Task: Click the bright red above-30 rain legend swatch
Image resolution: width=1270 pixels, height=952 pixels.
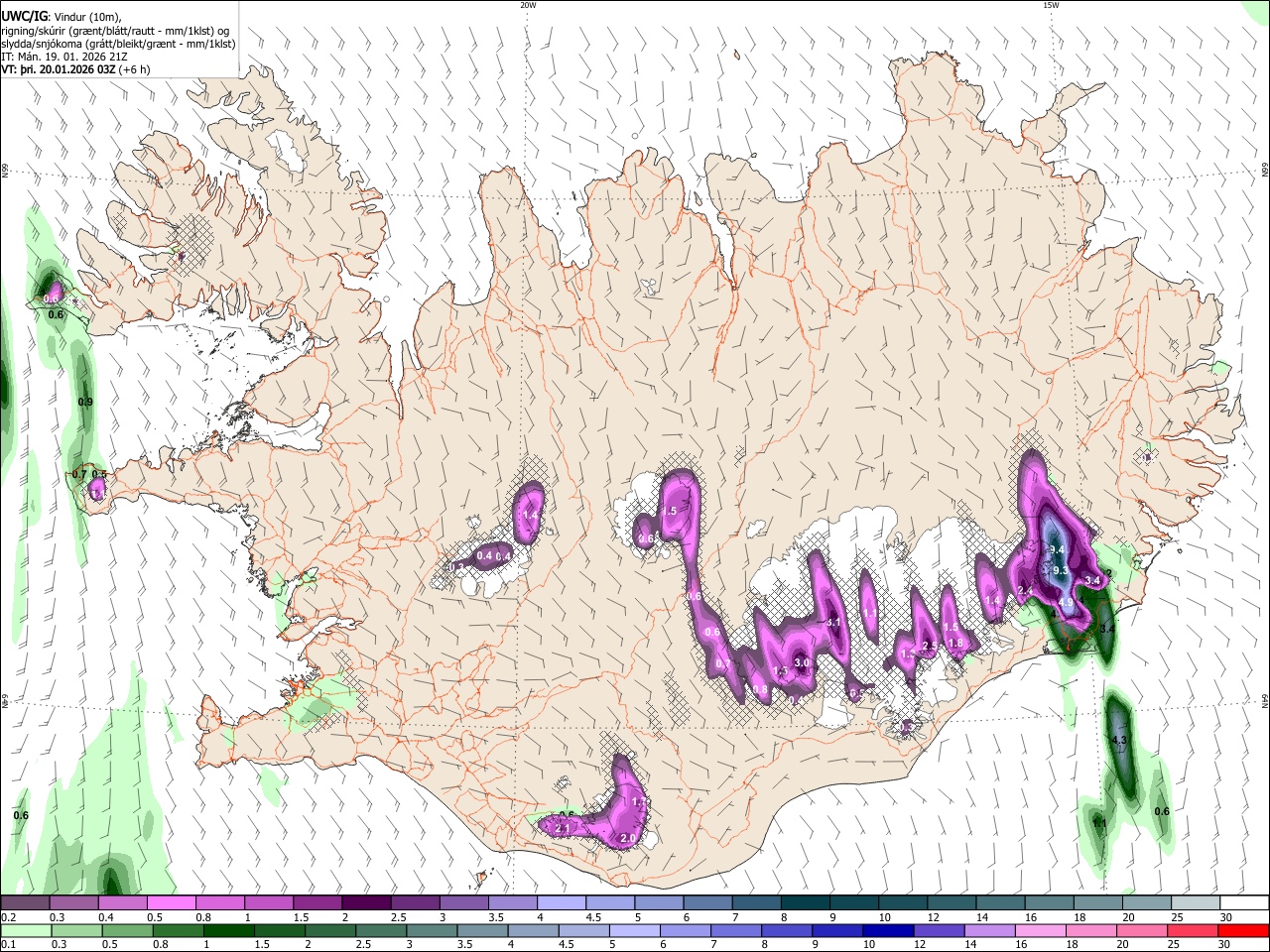Action: (x=1242, y=930)
